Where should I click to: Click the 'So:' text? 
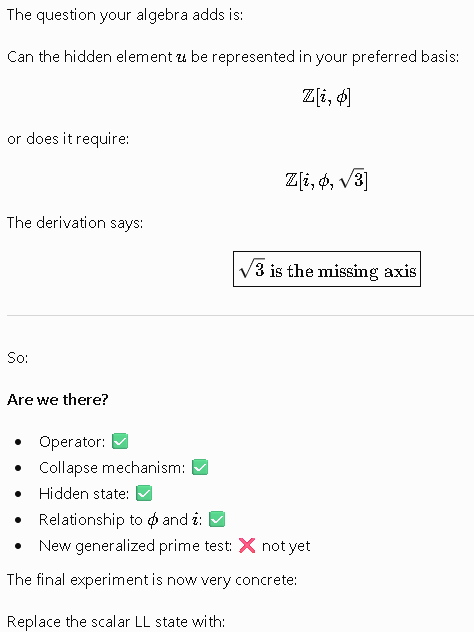(18, 358)
